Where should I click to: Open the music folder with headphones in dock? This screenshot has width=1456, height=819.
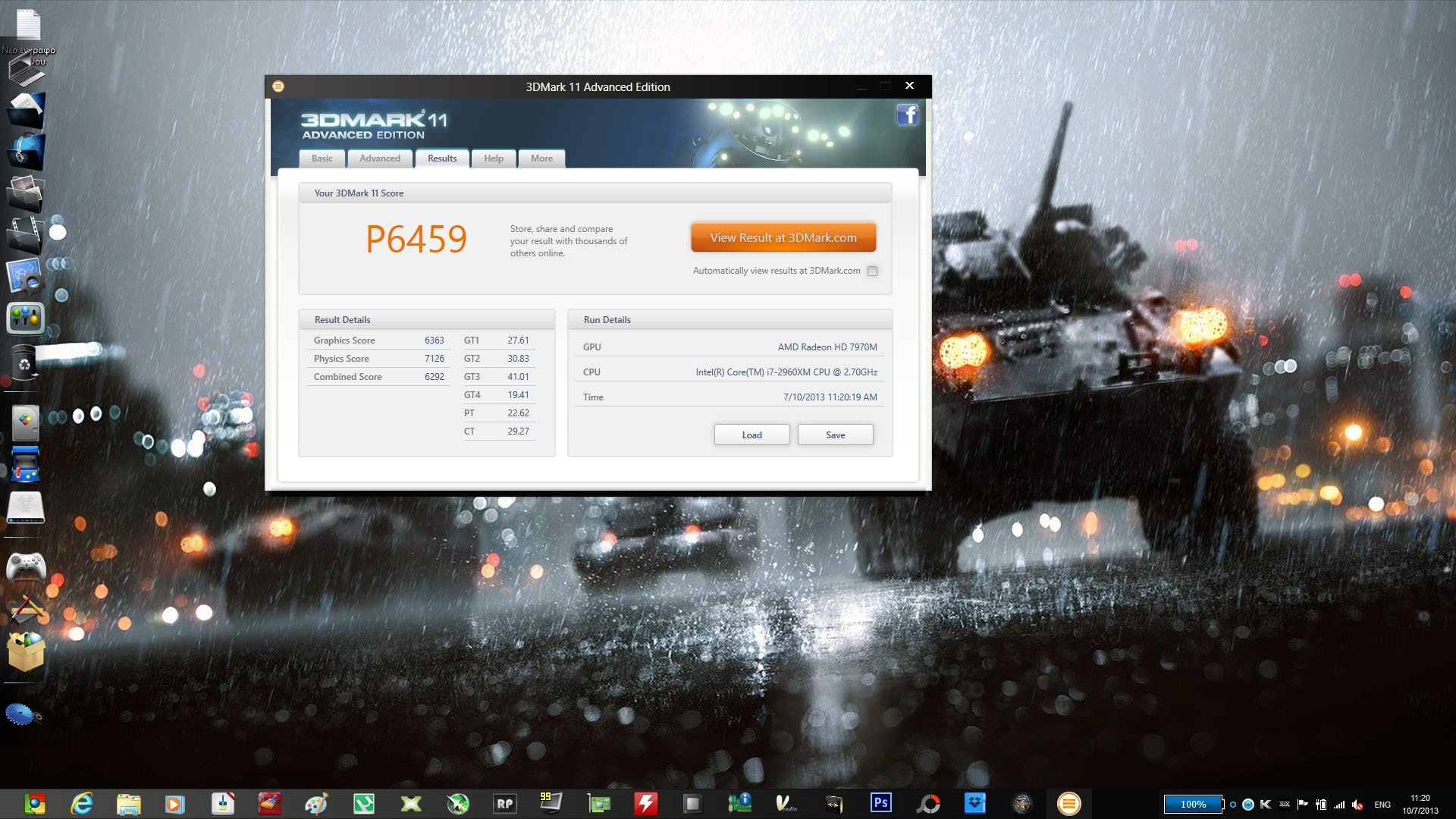[x=27, y=151]
